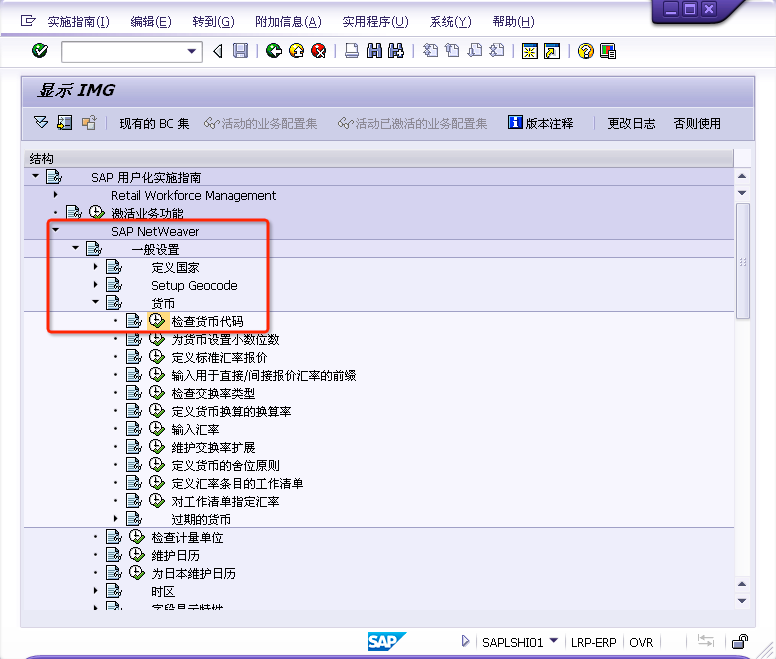Image resolution: width=776 pixels, height=659 pixels.
Task: Open the 编辑(E) menu
Action: [151, 22]
